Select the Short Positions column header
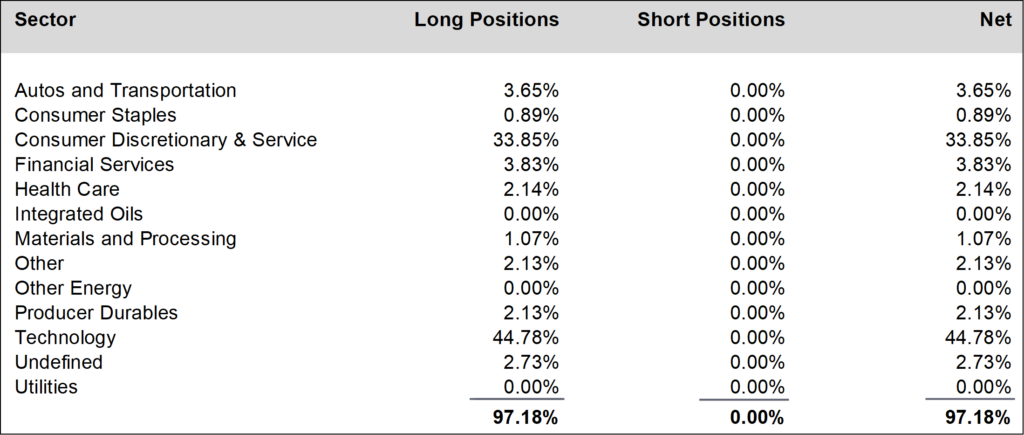Screen dimensions: 1024x435 [x=711, y=20]
